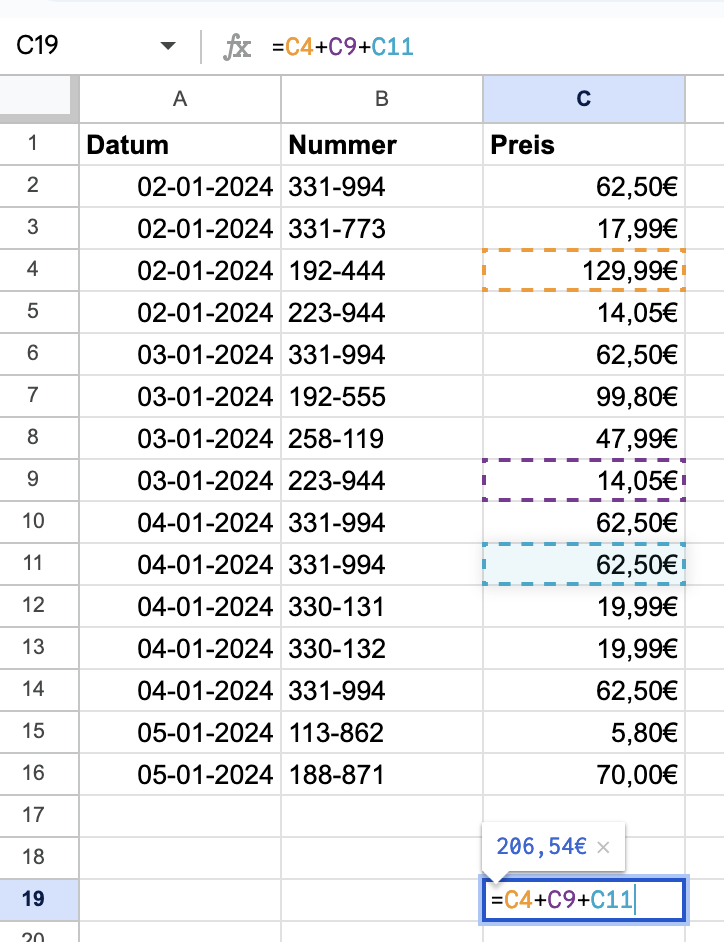Select cell with number 192-555
The image size is (724, 942).
click(382, 397)
